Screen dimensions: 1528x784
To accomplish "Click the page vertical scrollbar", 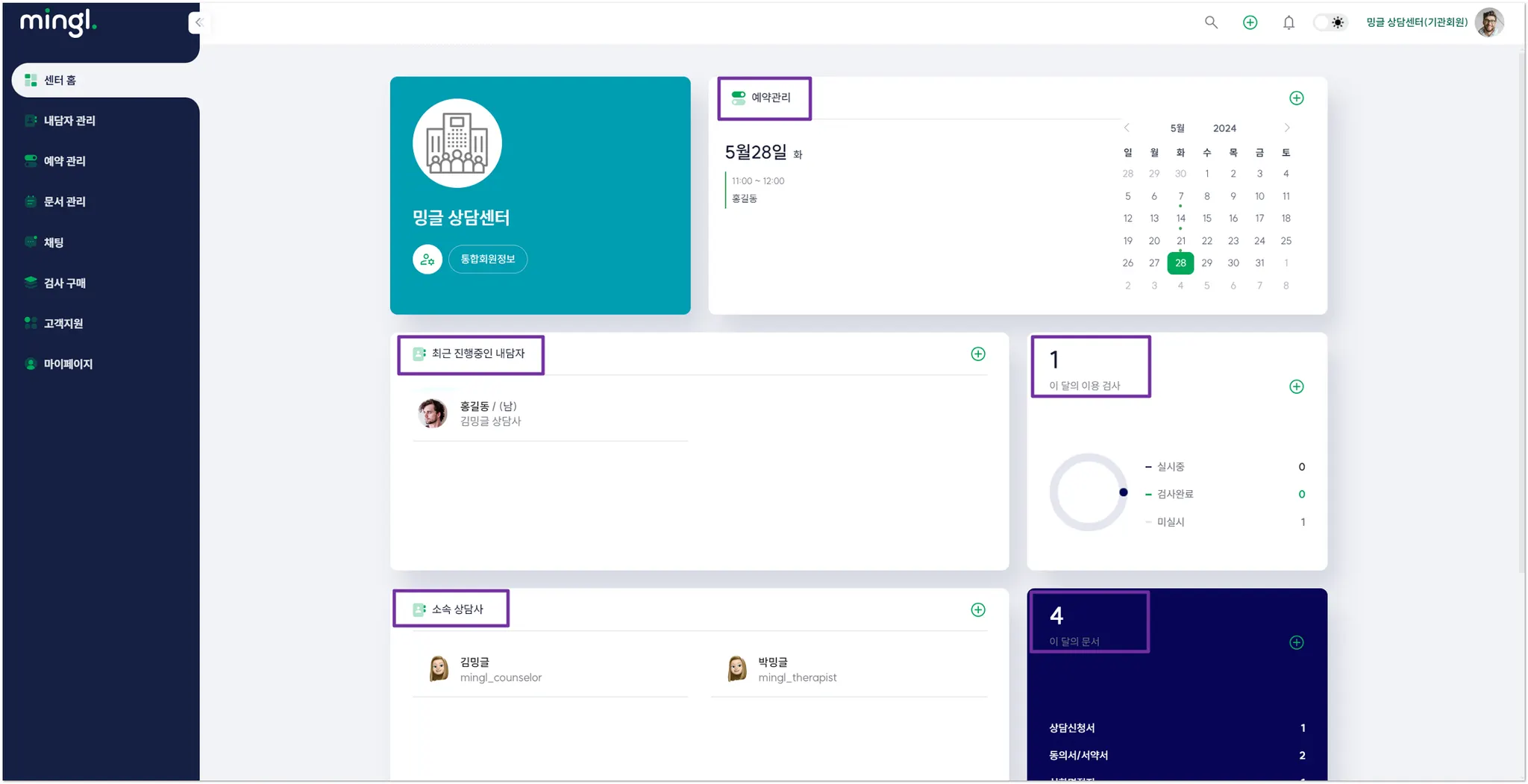I will point(1522,313).
